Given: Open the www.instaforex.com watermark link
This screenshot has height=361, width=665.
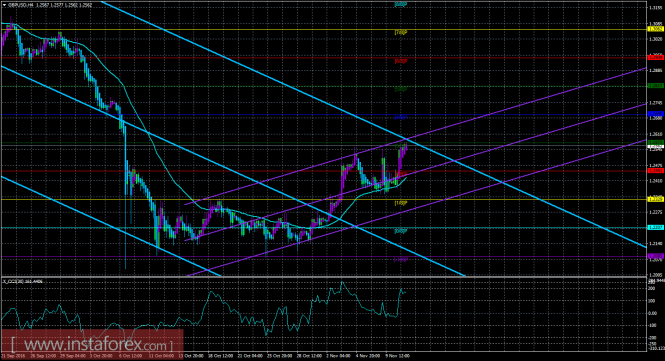Looking at the screenshot, I should coord(92,344).
